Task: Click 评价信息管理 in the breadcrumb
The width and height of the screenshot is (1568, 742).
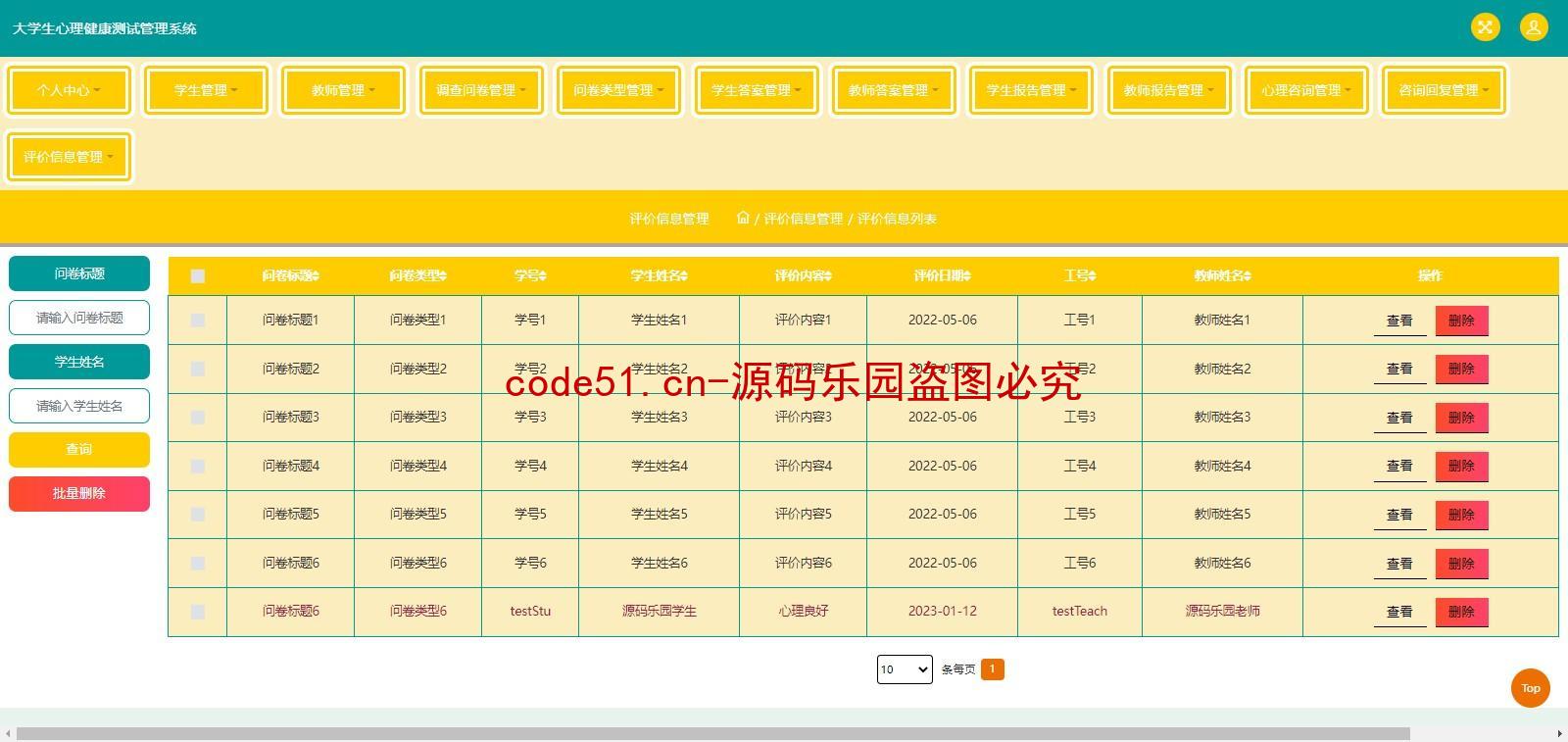Action: pyautogui.click(x=804, y=219)
